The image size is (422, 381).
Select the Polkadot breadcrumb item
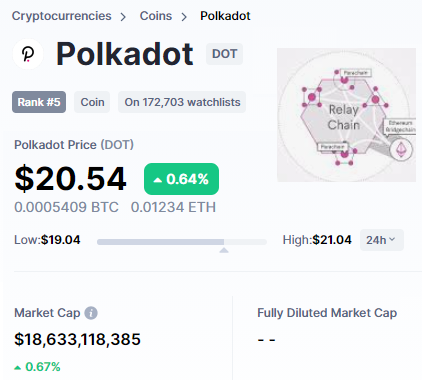[x=225, y=16]
